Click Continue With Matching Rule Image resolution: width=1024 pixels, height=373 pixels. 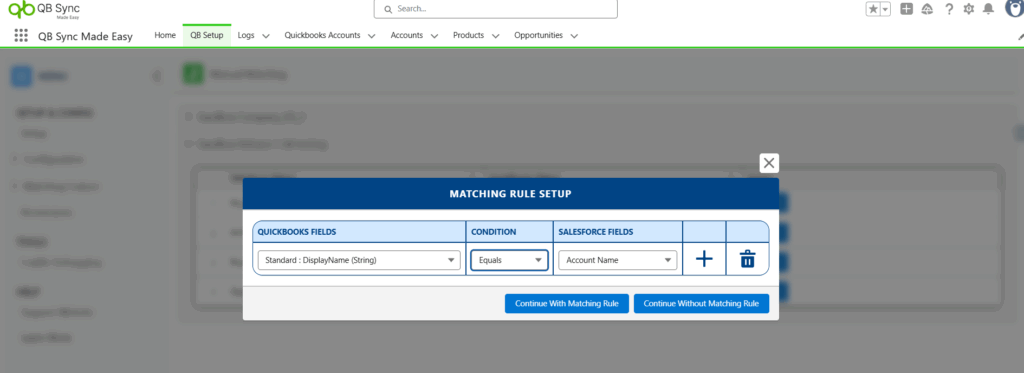(567, 304)
